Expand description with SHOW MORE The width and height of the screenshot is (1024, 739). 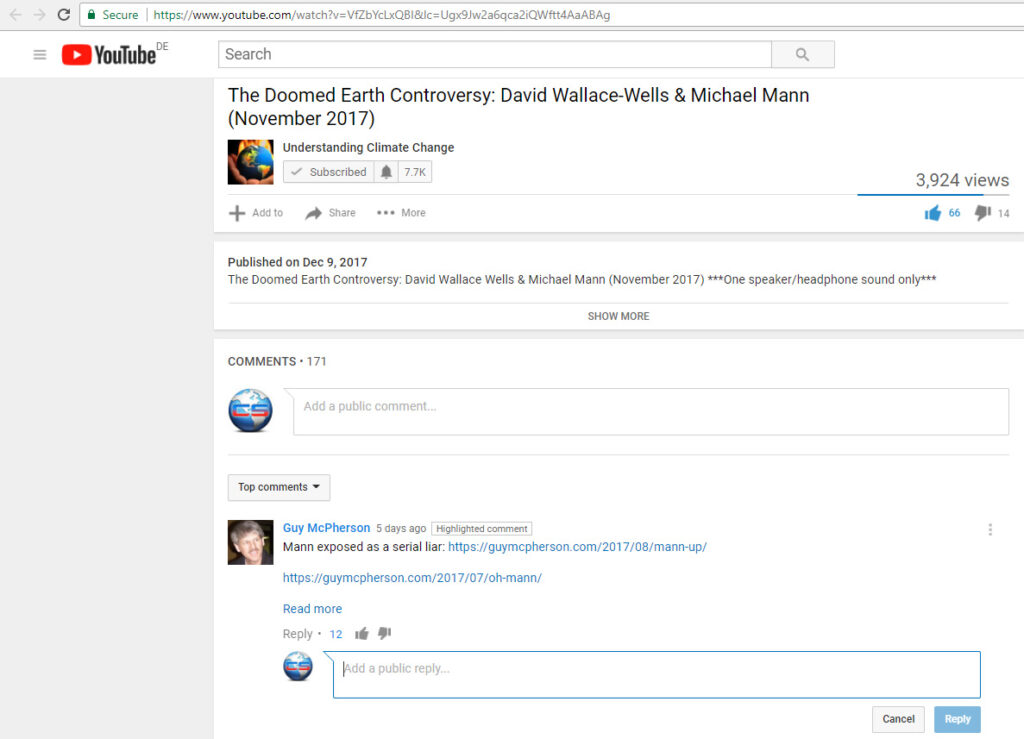[x=618, y=316]
